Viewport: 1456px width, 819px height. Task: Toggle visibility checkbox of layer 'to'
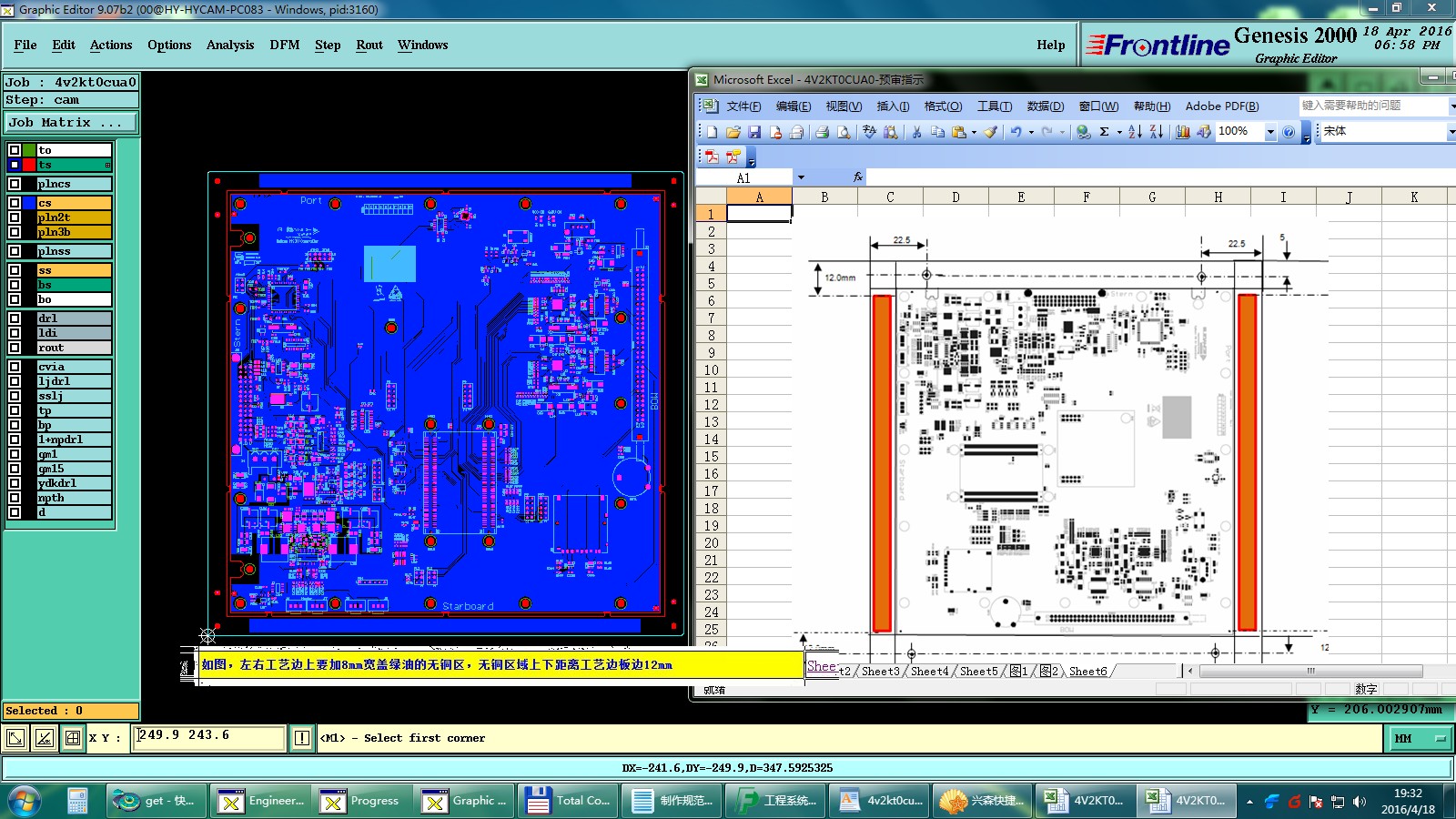tap(15, 150)
